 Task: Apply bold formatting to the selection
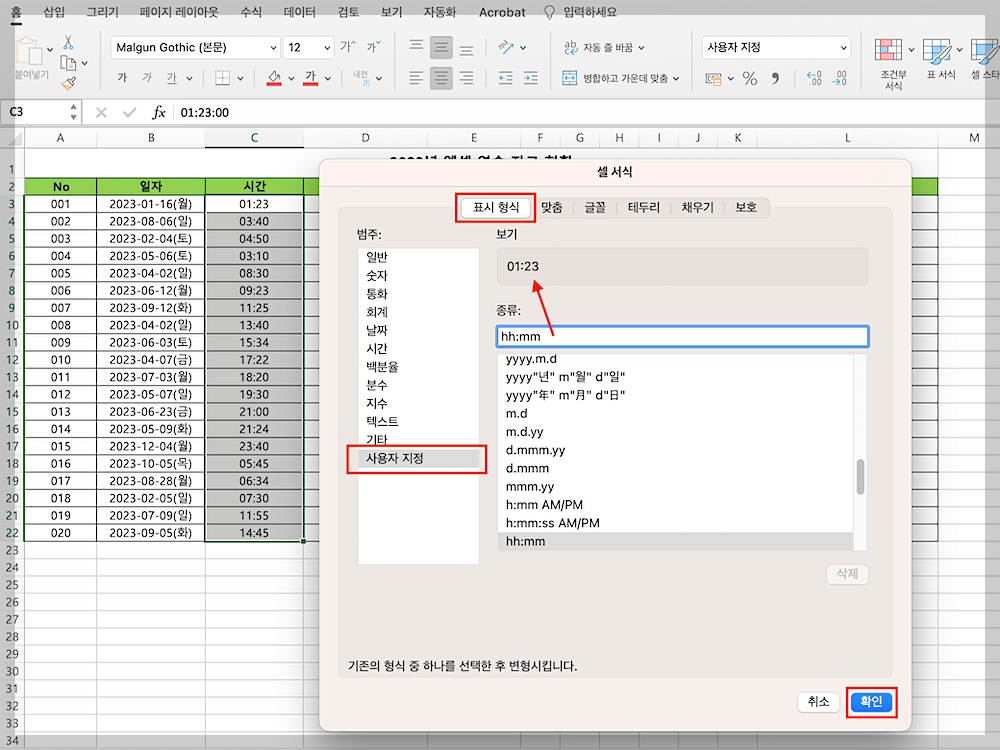tap(123, 77)
